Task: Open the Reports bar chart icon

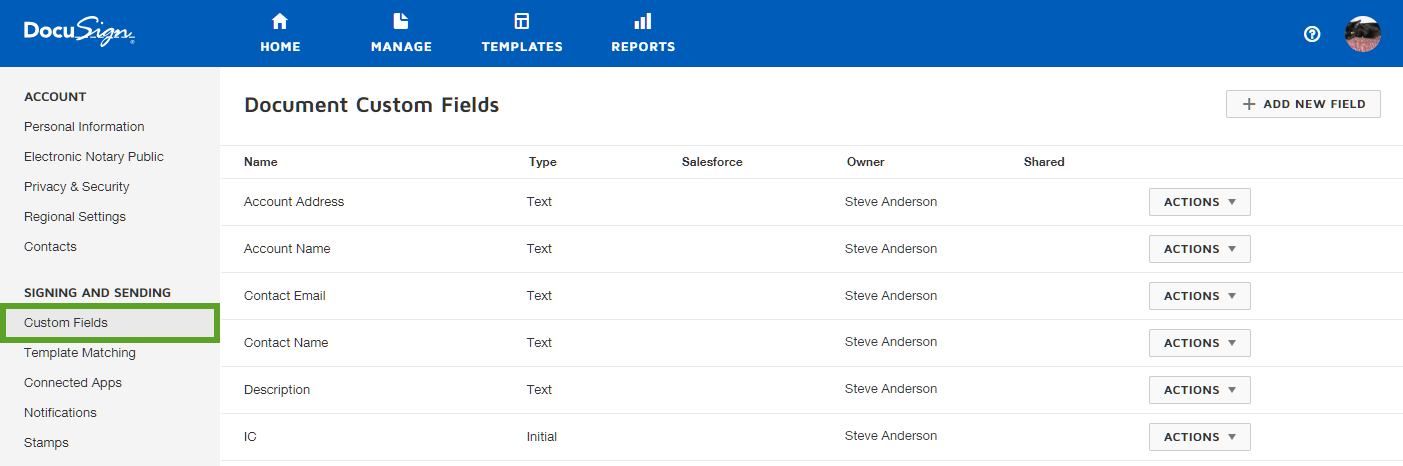Action: (x=643, y=21)
